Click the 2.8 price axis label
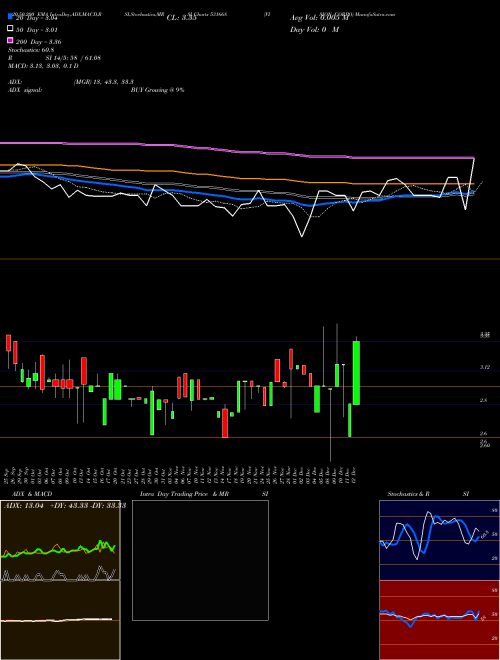The width and height of the screenshot is (500, 660). click(484, 400)
